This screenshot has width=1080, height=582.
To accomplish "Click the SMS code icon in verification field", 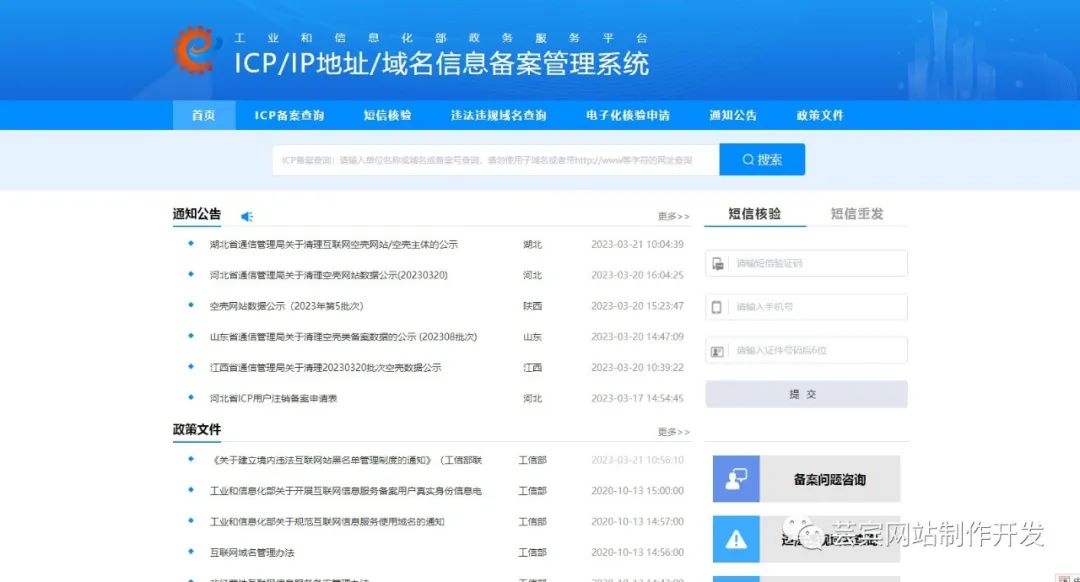I will coord(716,263).
